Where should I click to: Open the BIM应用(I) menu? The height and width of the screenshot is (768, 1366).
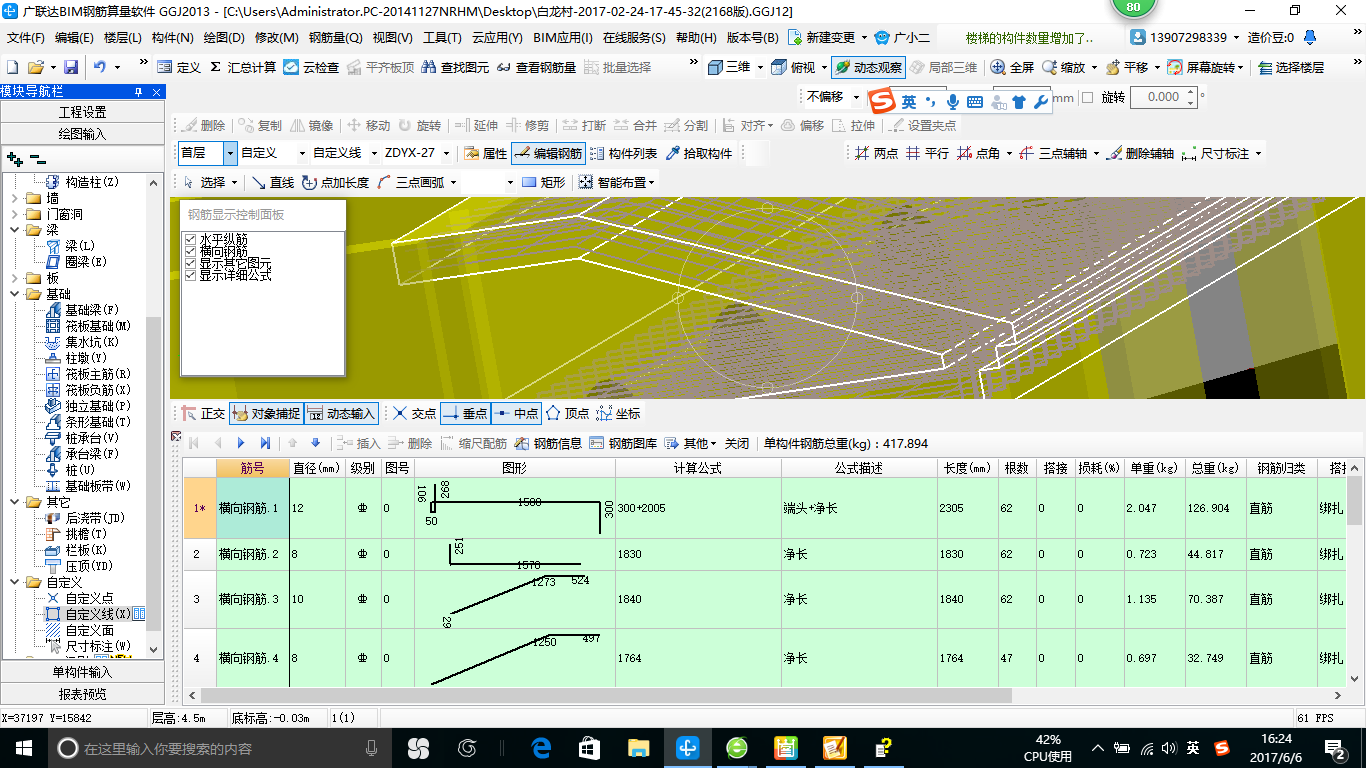(x=563, y=37)
